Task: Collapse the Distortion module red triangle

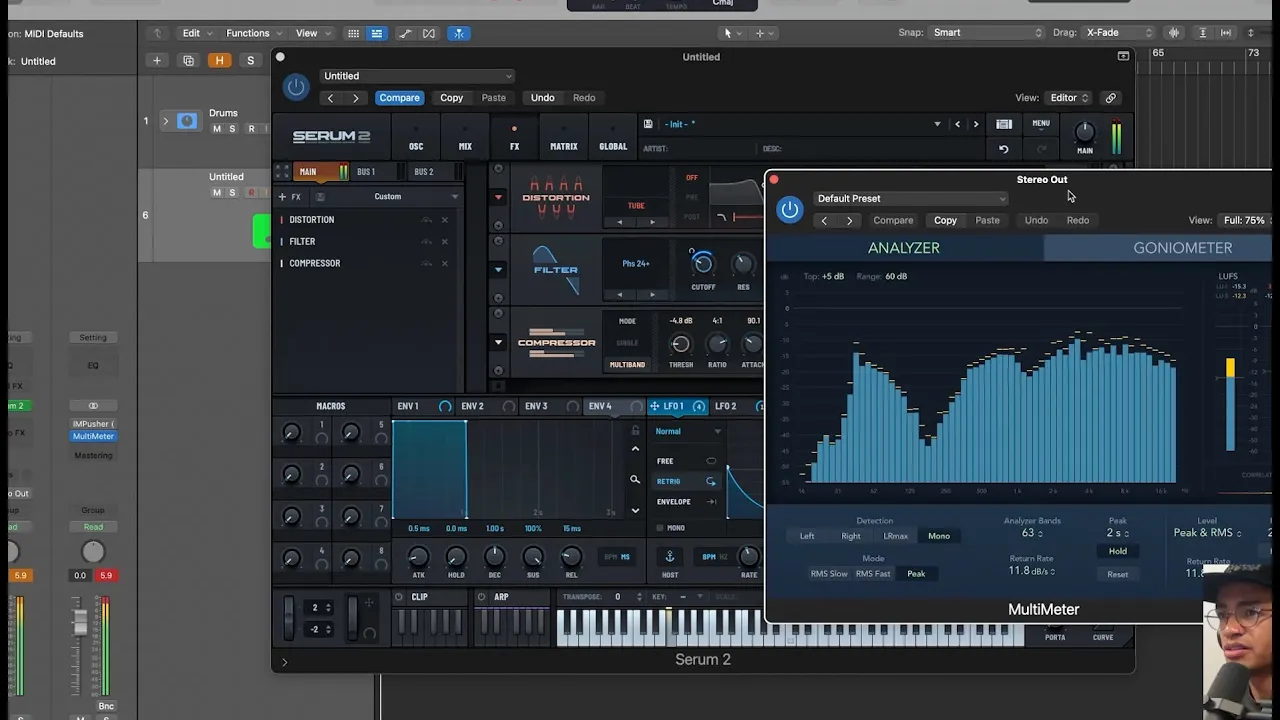Action: click(498, 197)
